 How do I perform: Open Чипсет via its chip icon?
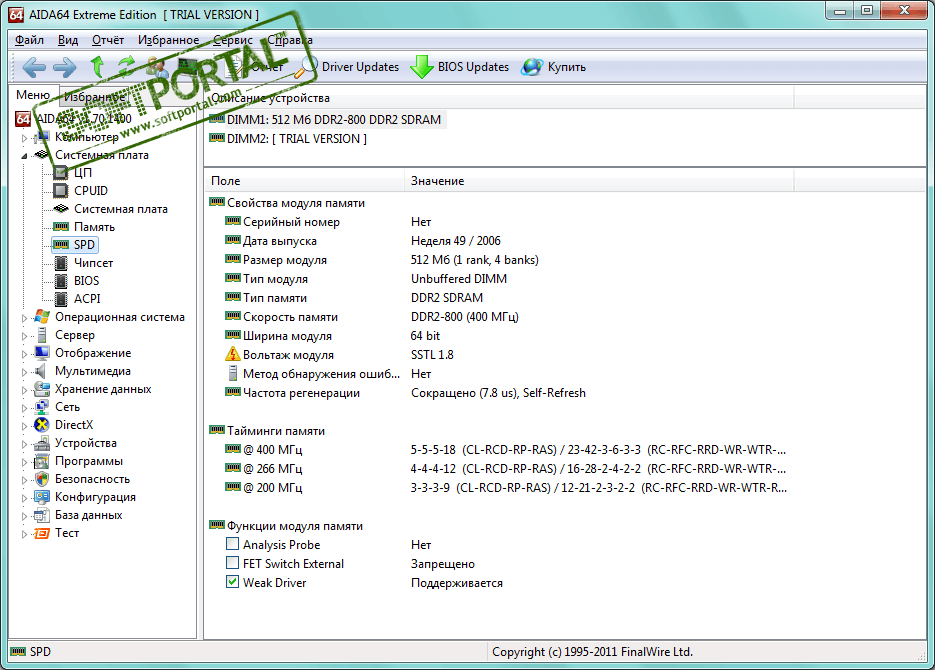pyautogui.click(x=61, y=263)
